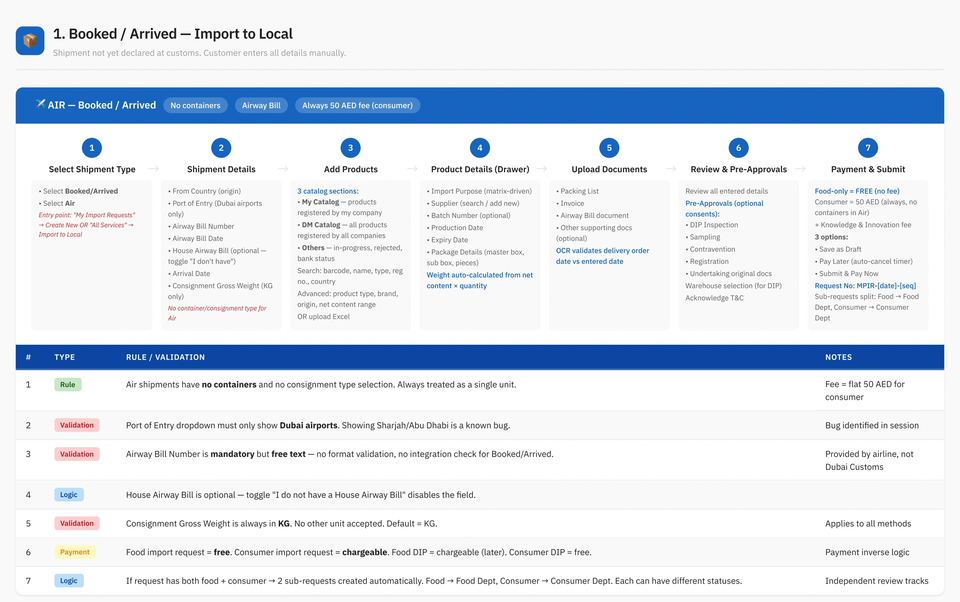Screen dimensions: 960x602
Task: Click the House Airway Bill is optional text
Action: coord(301,494)
